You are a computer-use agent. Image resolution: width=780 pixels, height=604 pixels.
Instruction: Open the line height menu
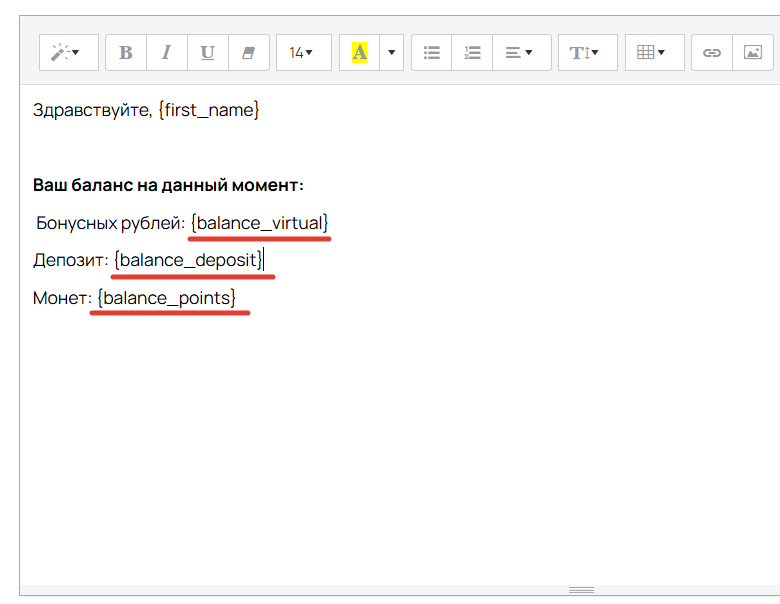pos(584,53)
